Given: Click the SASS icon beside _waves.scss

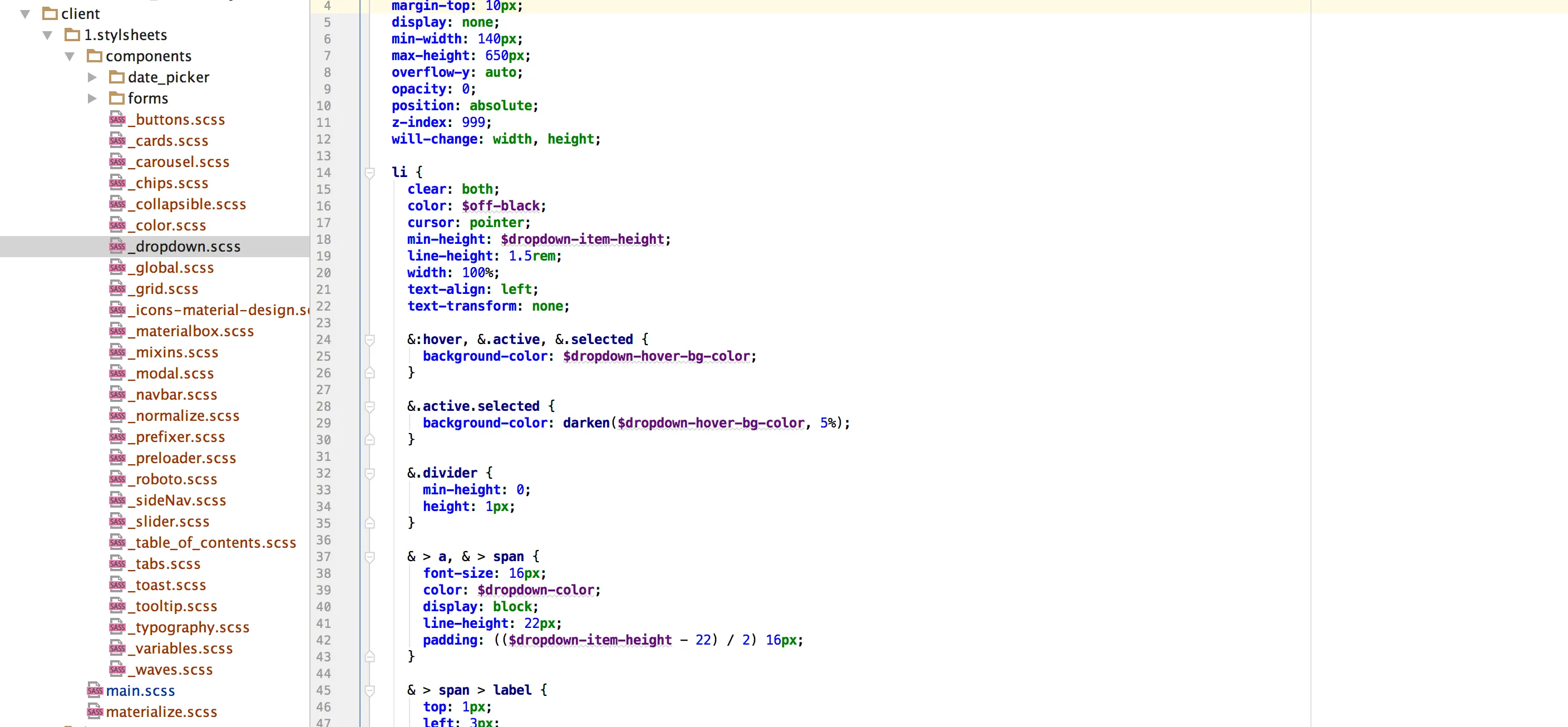Looking at the screenshot, I should 117,669.
